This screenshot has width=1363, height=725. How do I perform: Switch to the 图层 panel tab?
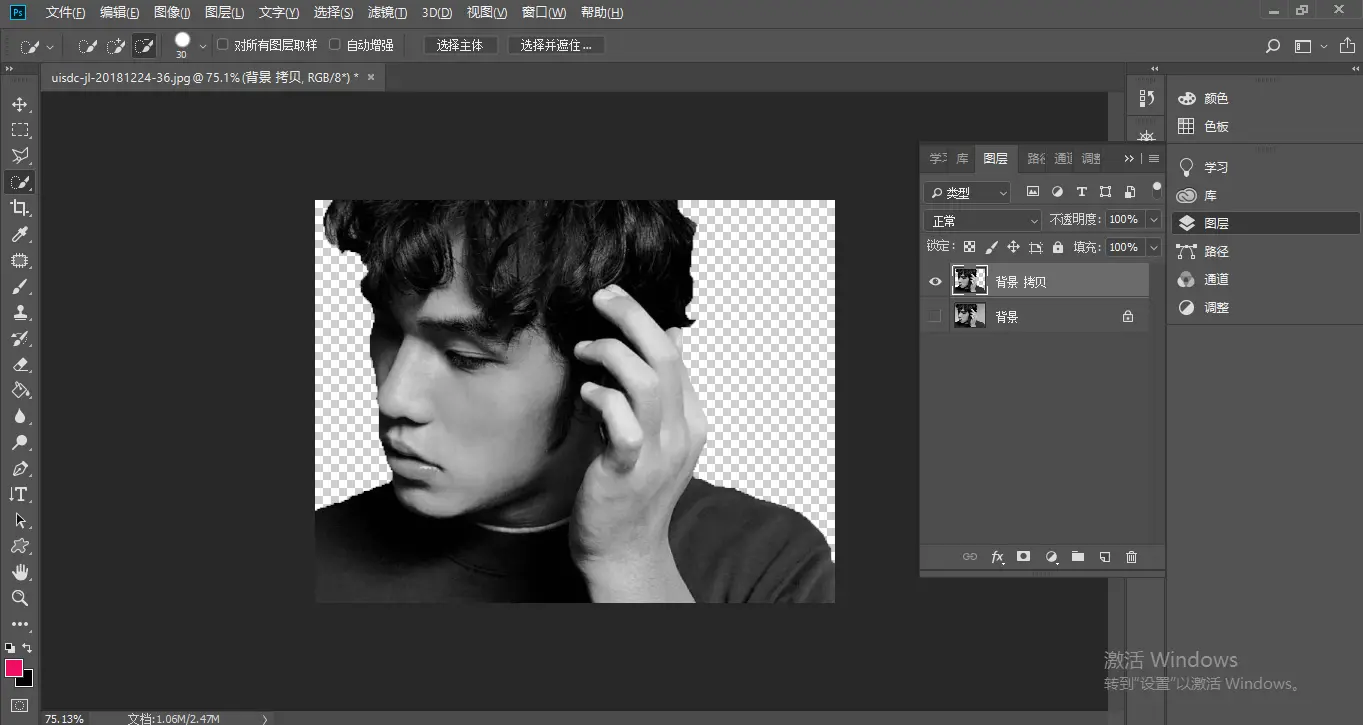click(x=996, y=159)
